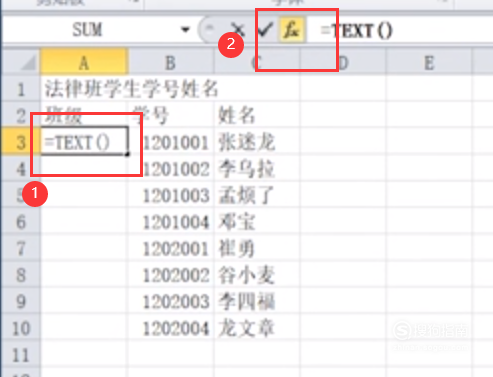Viewport: 493px width, 377px height.
Task: Select row 8 header
Action: click(x=21, y=275)
